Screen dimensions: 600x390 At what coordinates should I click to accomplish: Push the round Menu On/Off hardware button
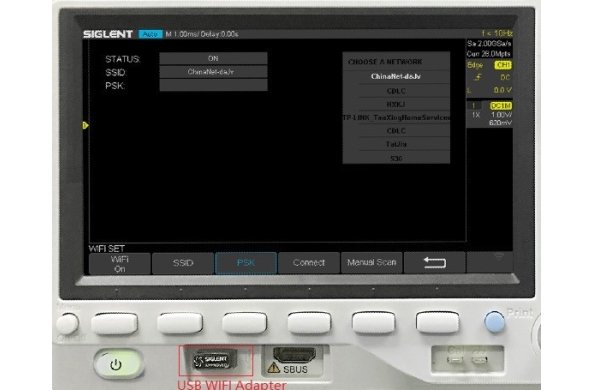[x=67, y=324]
